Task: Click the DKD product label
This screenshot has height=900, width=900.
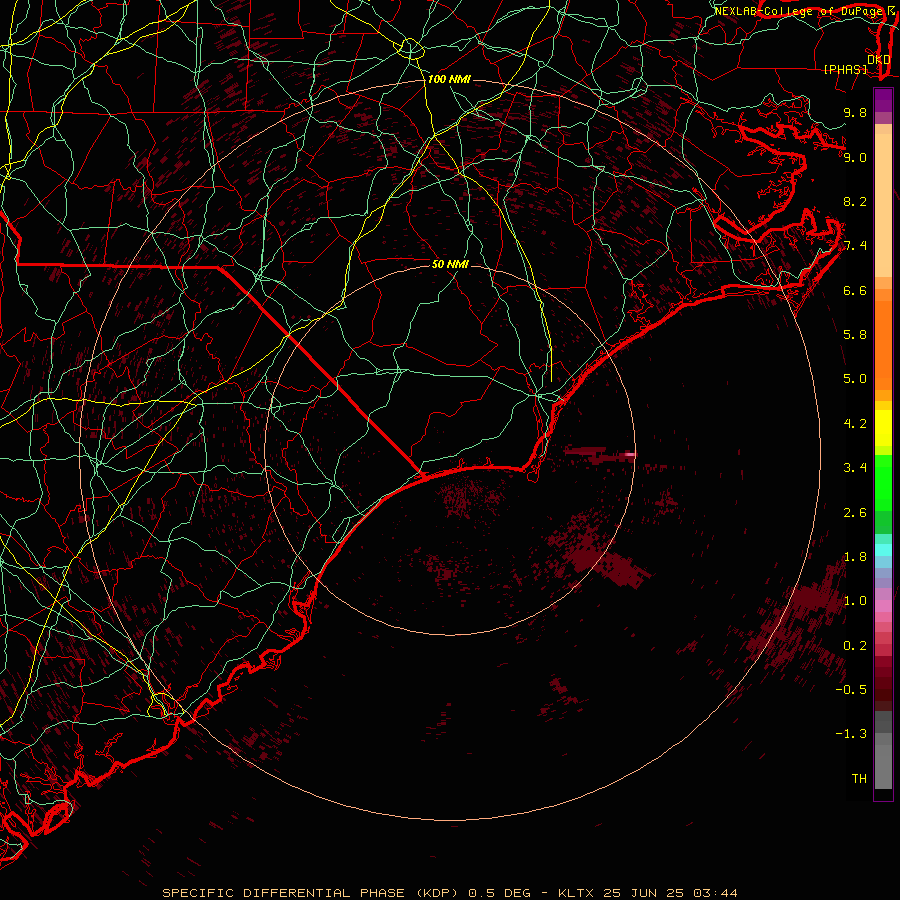Action: [x=879, y=59]
